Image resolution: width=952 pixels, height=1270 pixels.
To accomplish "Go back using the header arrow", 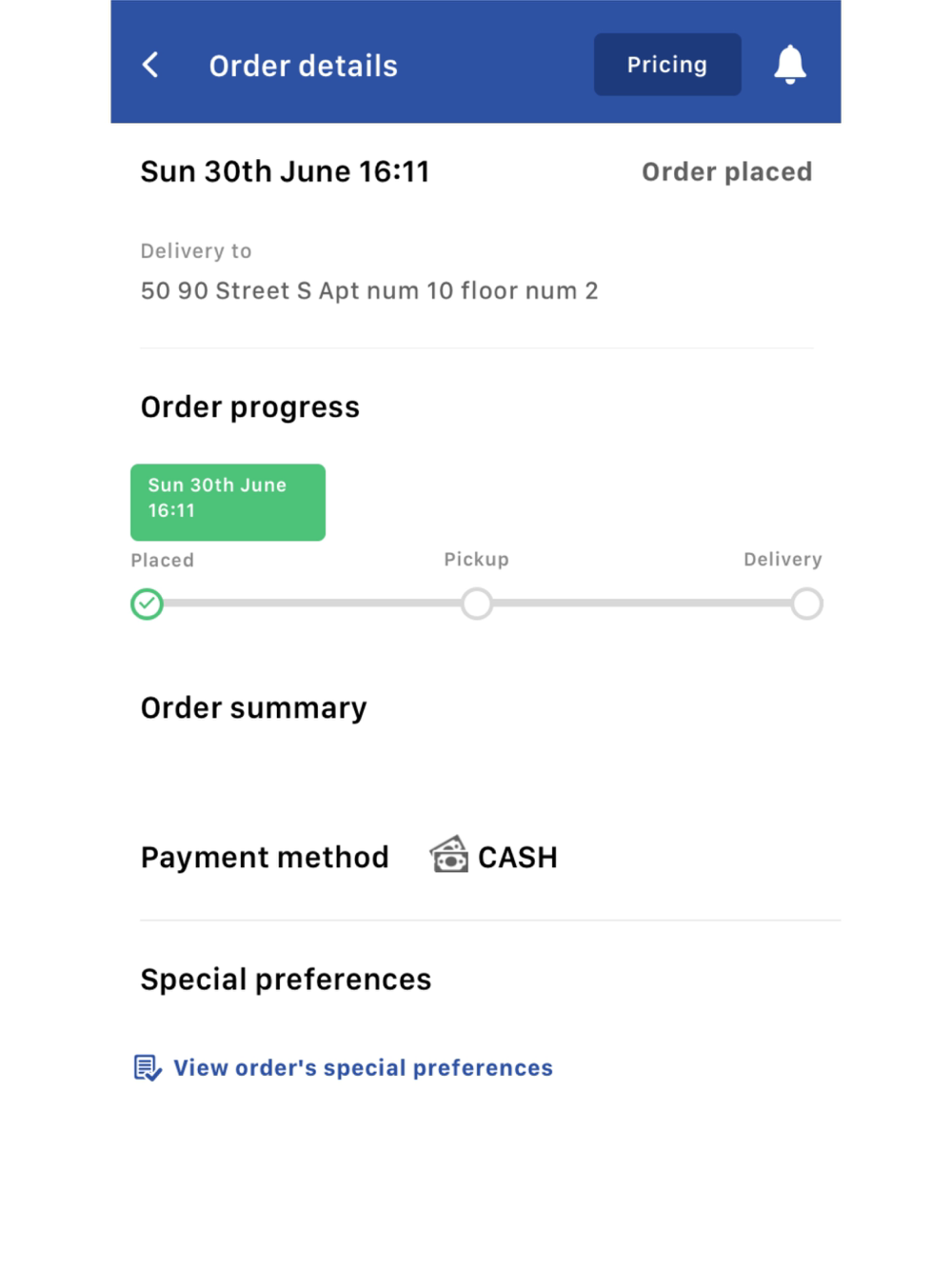I will coord(150,65).
